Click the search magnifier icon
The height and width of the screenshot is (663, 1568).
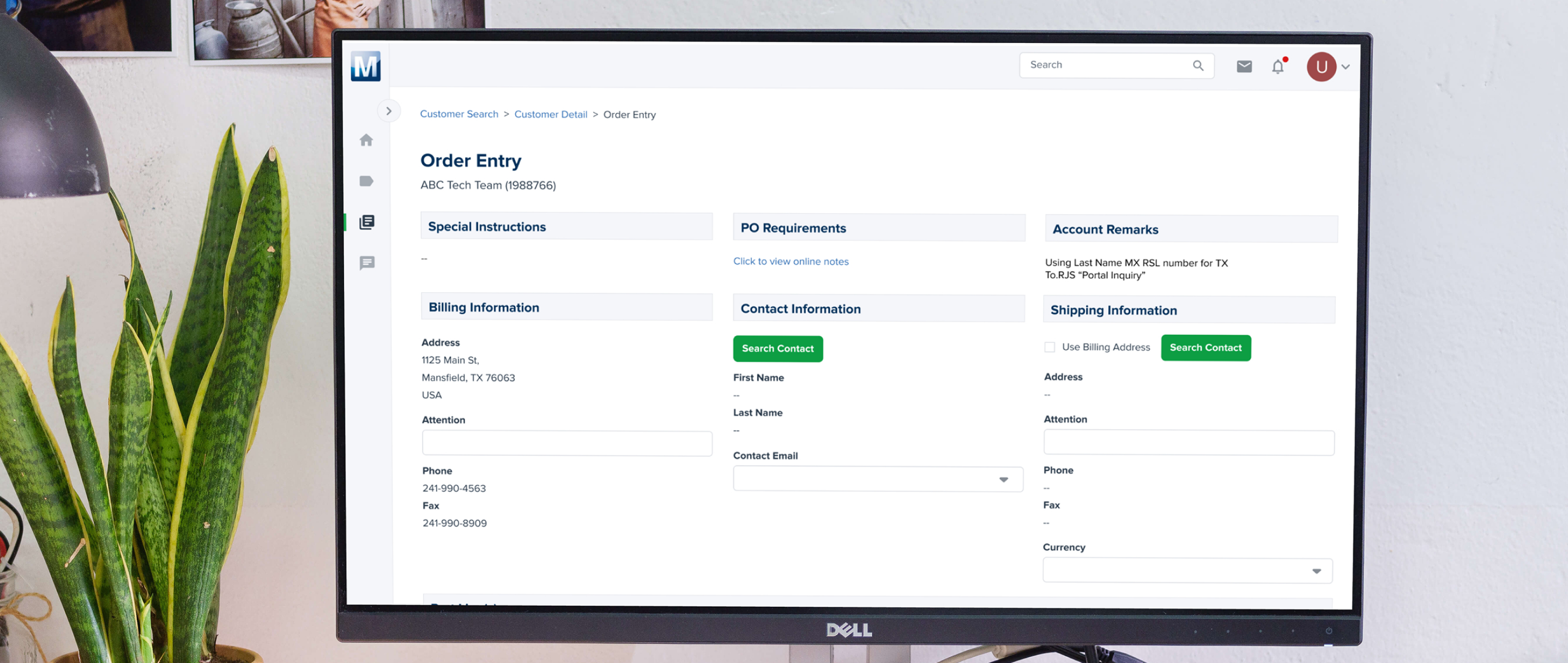(1197, 66)
